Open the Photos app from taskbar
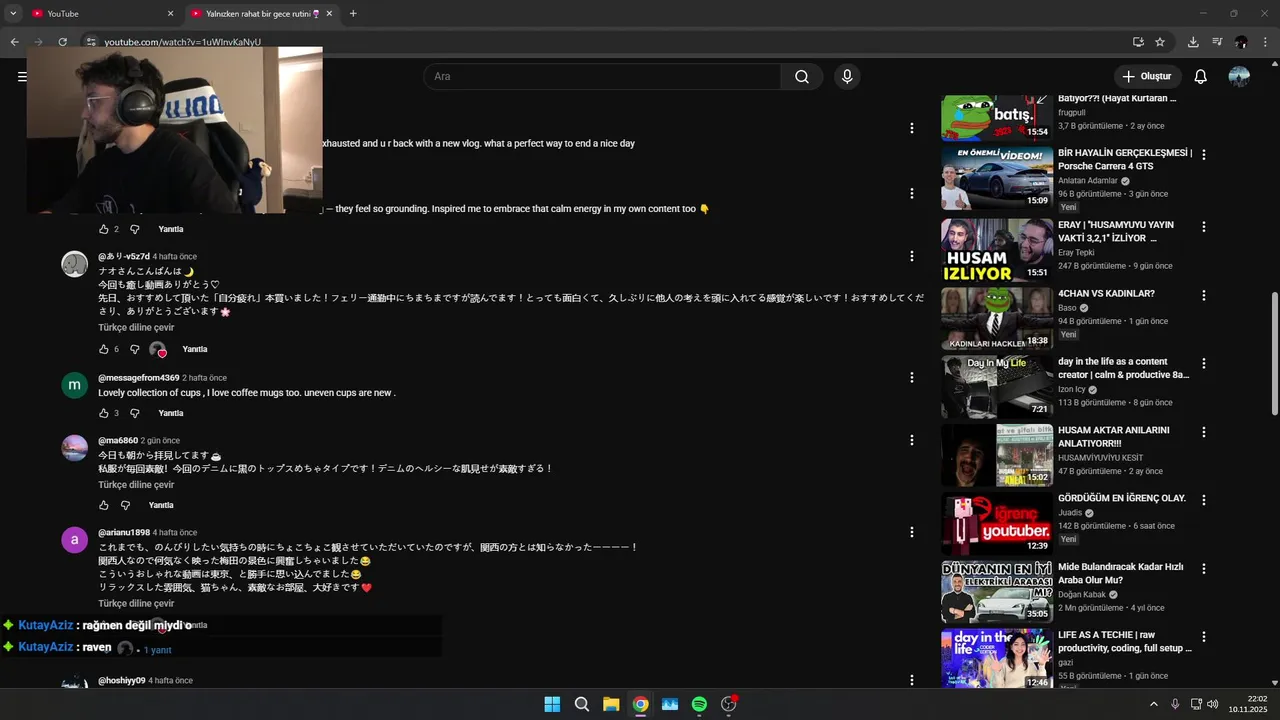 coord(670,704)
